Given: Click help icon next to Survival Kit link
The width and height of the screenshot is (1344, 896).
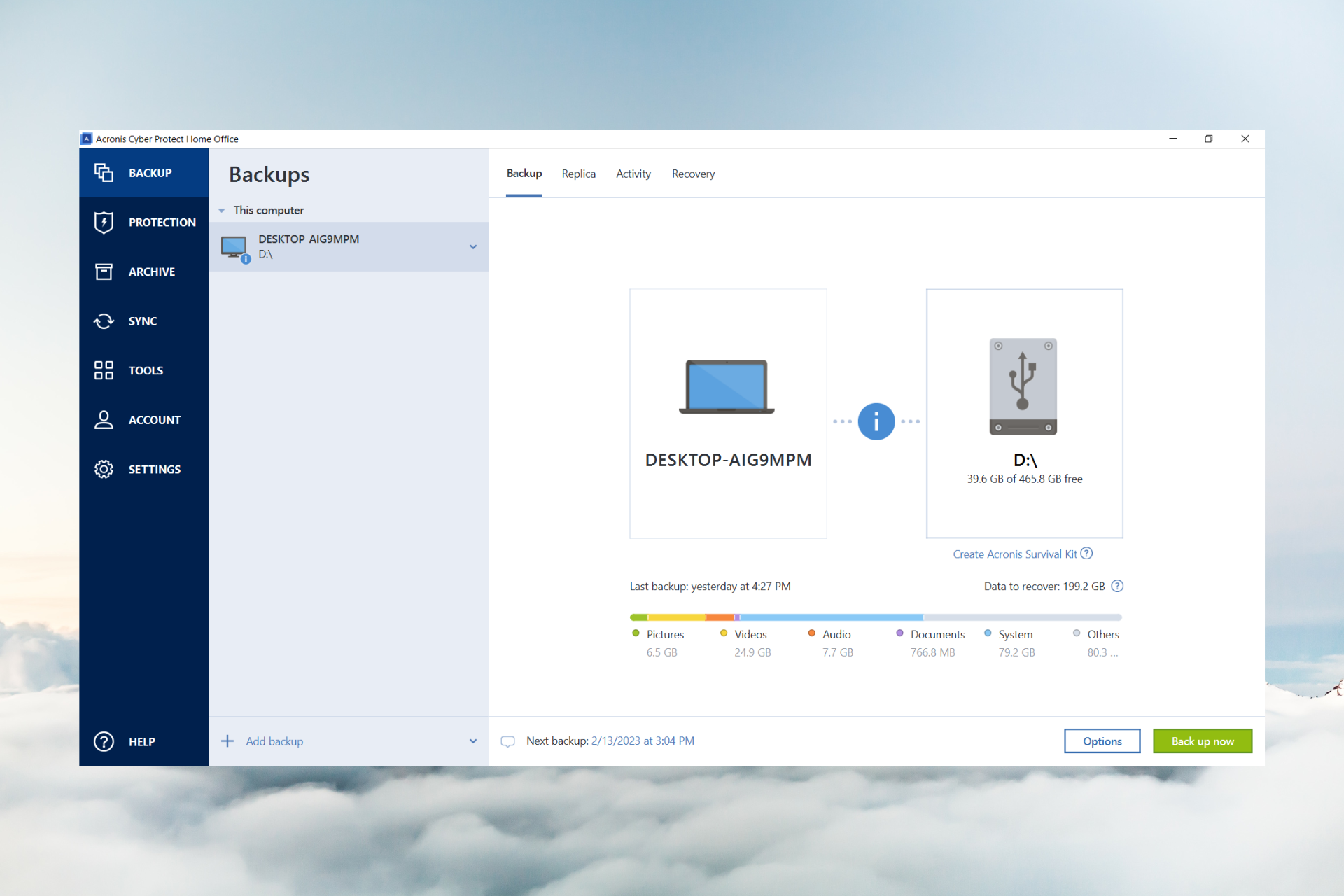Looking at the screenshot, I should (1086, 554).
